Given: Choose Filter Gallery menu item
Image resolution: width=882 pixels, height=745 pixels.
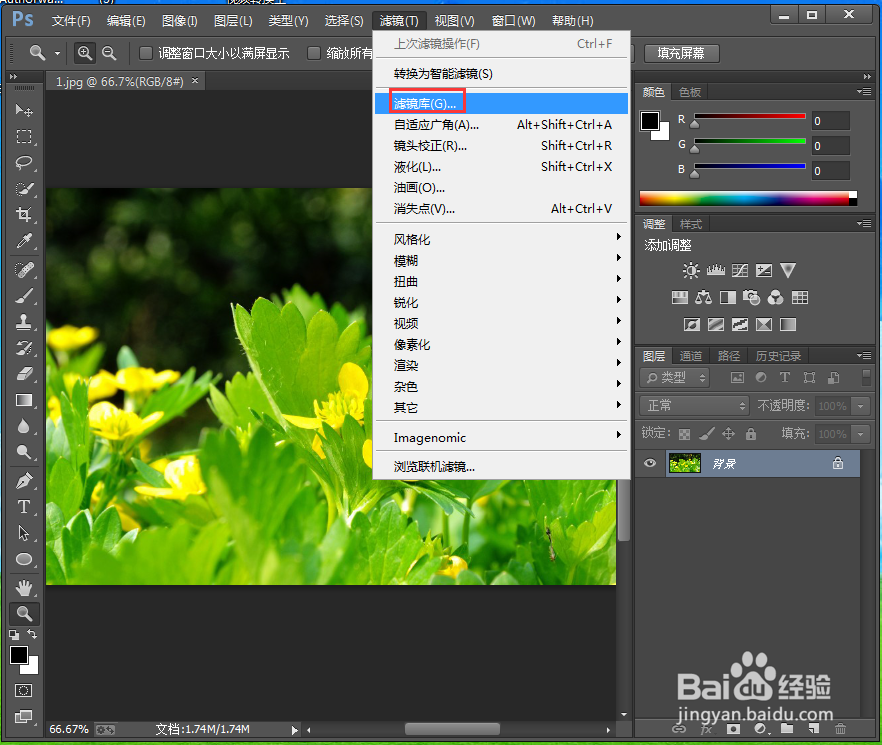Looking at the screenshot, I should [501, 104].
